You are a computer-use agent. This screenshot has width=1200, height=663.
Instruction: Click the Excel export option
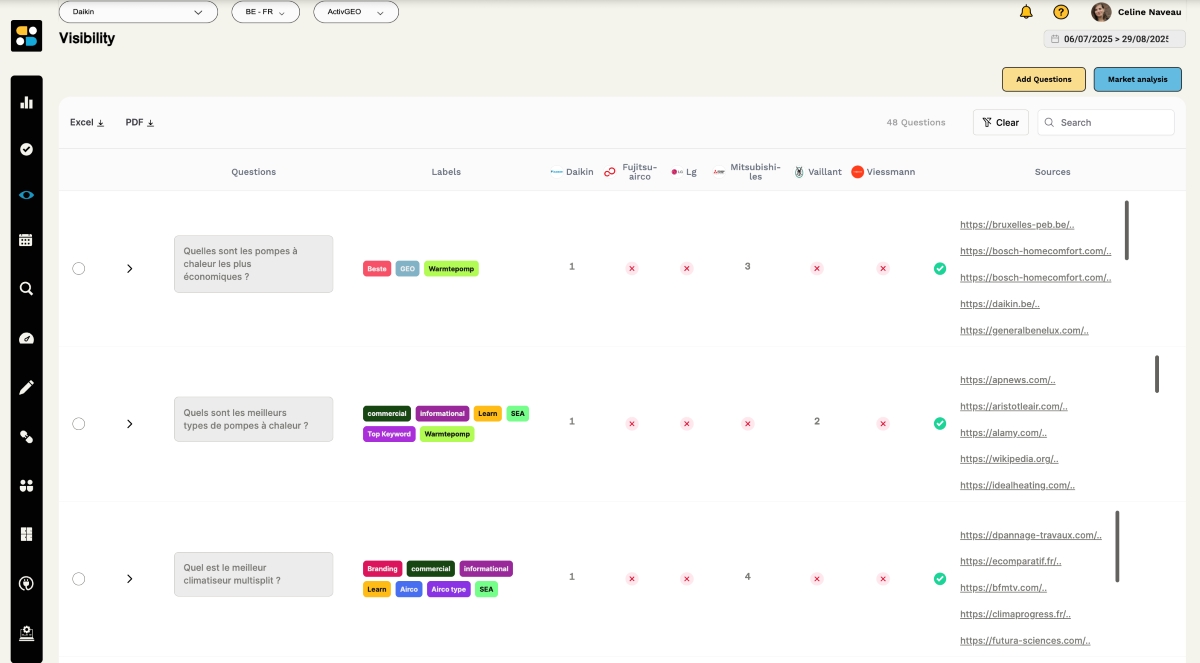87,123
